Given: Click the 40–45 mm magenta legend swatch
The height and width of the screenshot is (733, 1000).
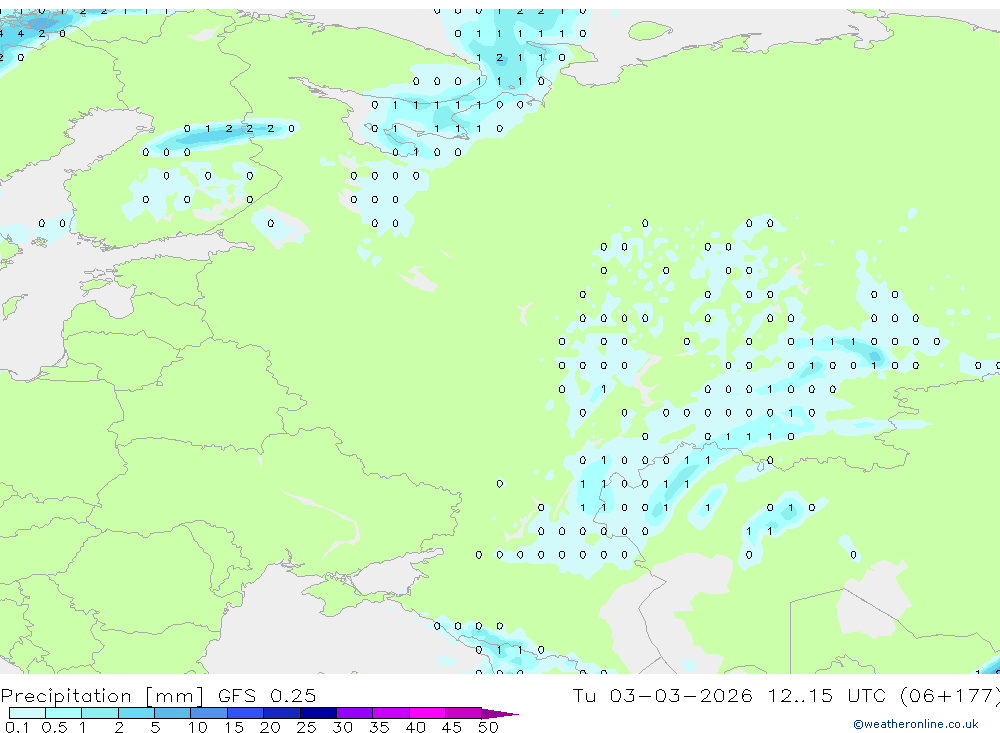Looking at the screenshot, I should 427,713.
